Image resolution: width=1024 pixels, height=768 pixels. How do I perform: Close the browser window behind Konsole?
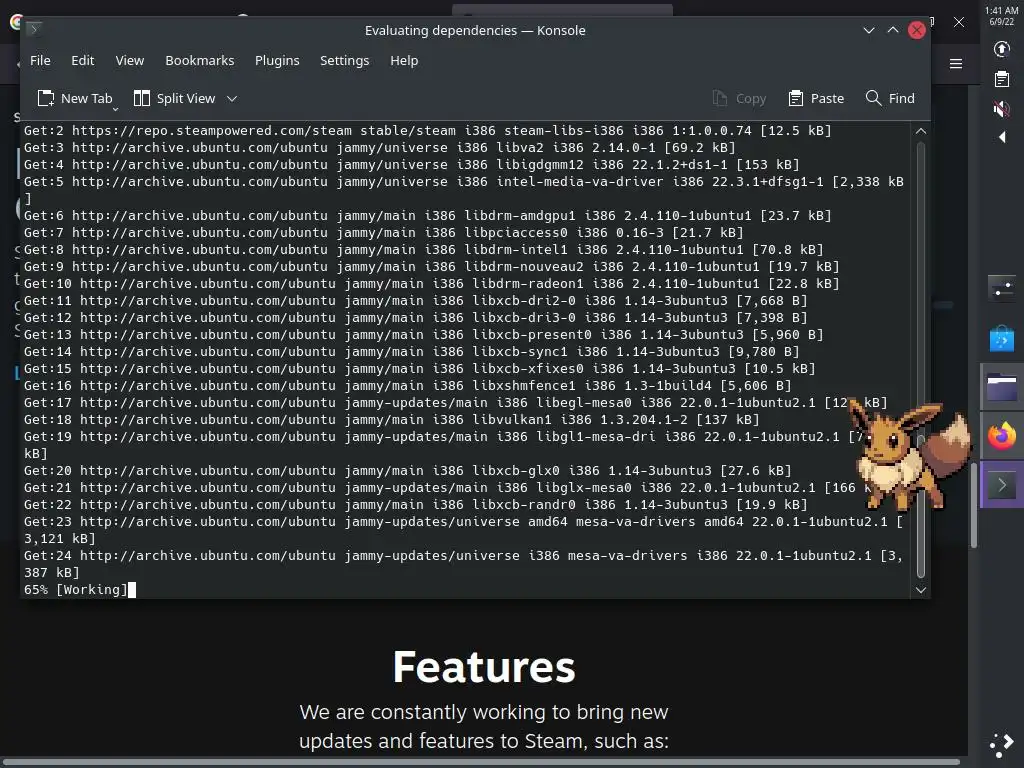(959, 22)
